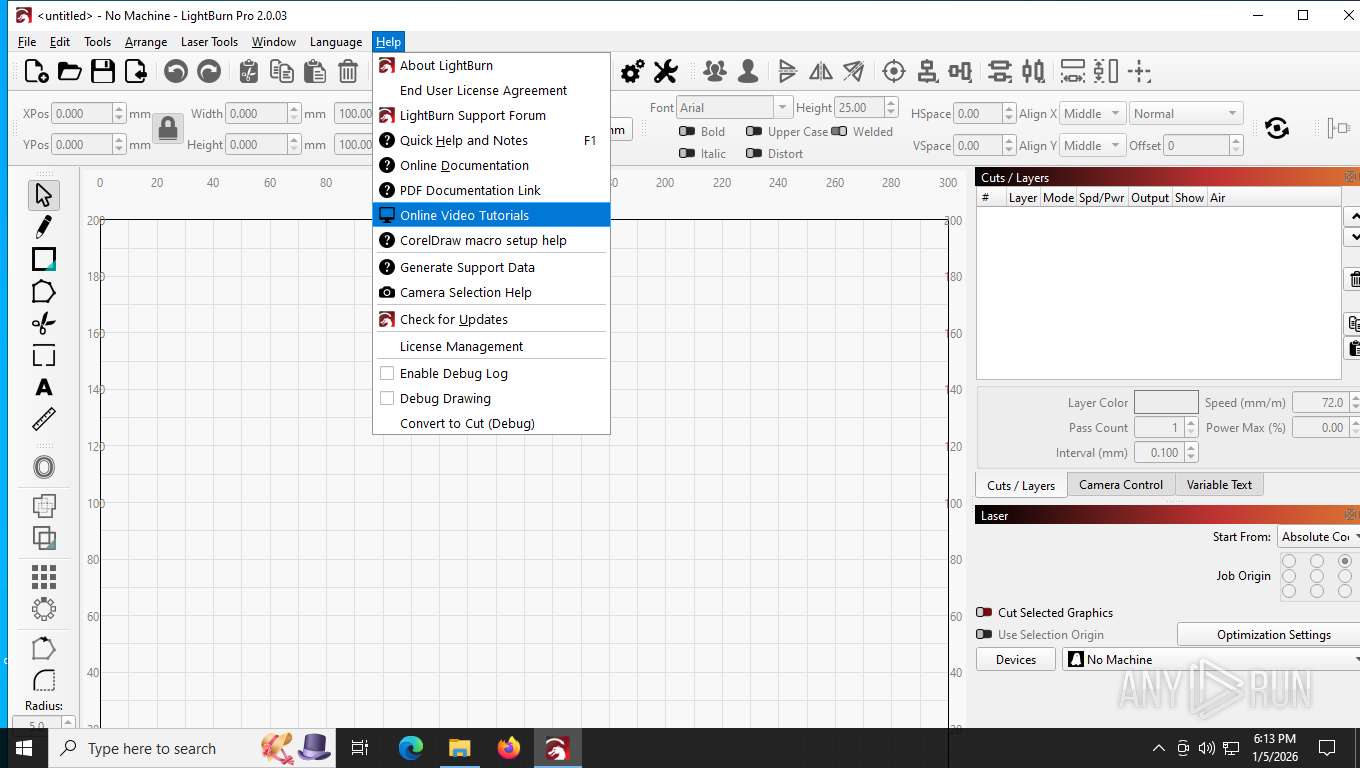Screen dimensions: 1360x768
Task: Open a file with folder icon
Action: coord(69,71)
